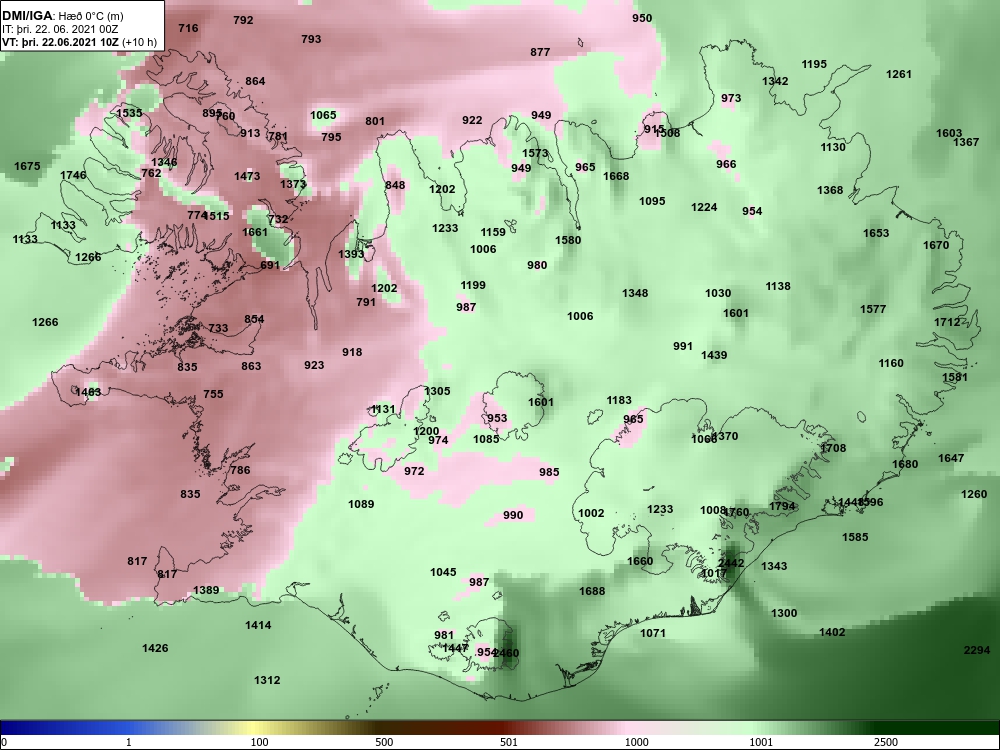Viewport: 1000px width, 750px height.
Task: Click the map value 848
Action: point(395,186)
